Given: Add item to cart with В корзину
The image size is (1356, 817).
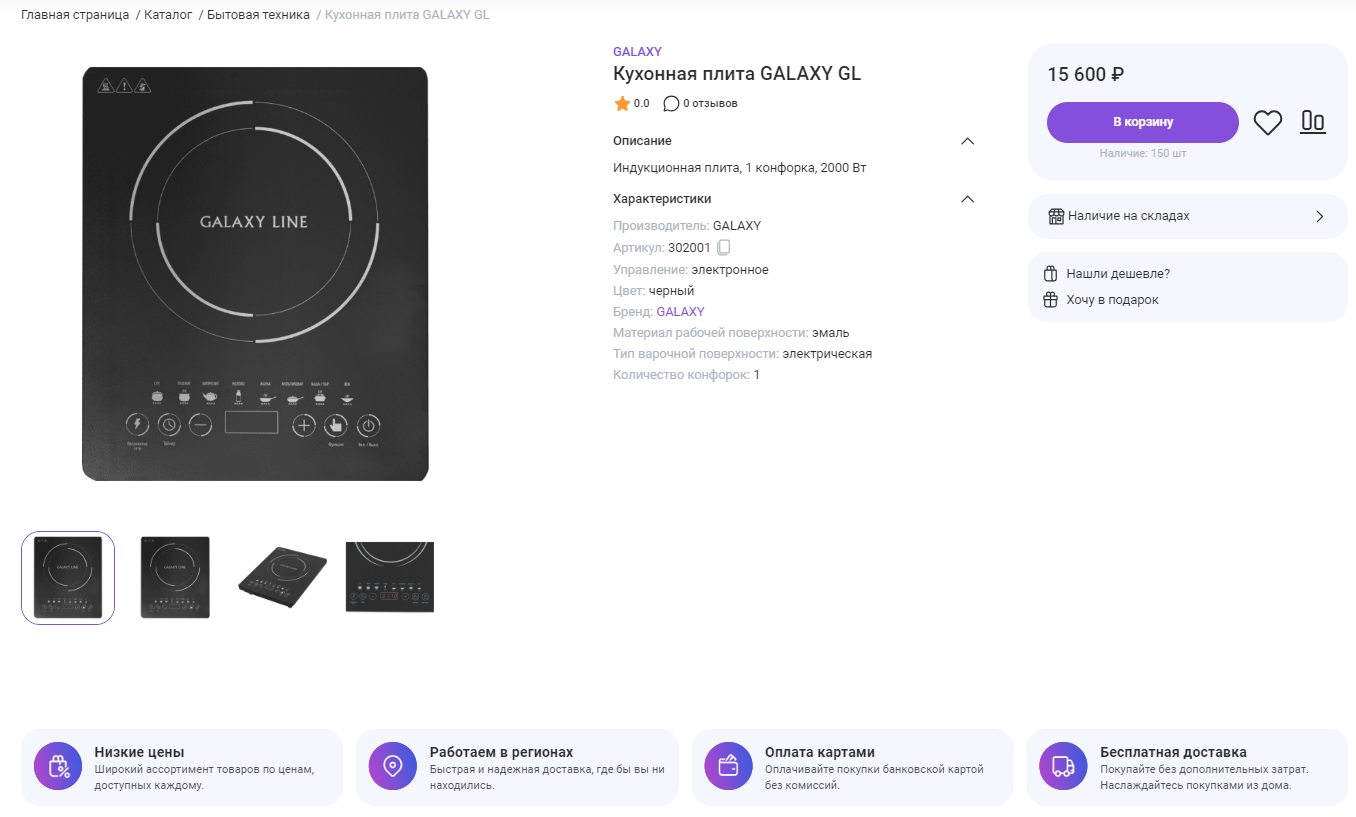Looking at the screenshot, I should (1143, 122).
